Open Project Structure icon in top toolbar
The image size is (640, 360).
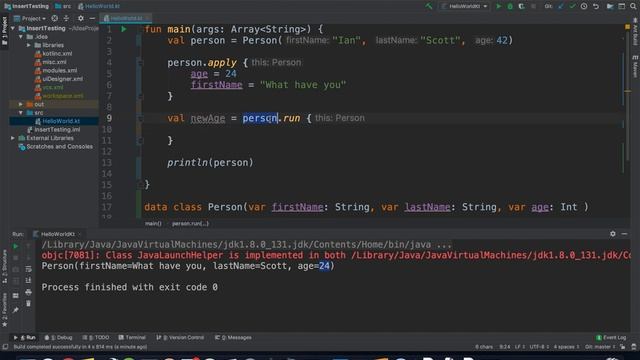coord(610,6)
